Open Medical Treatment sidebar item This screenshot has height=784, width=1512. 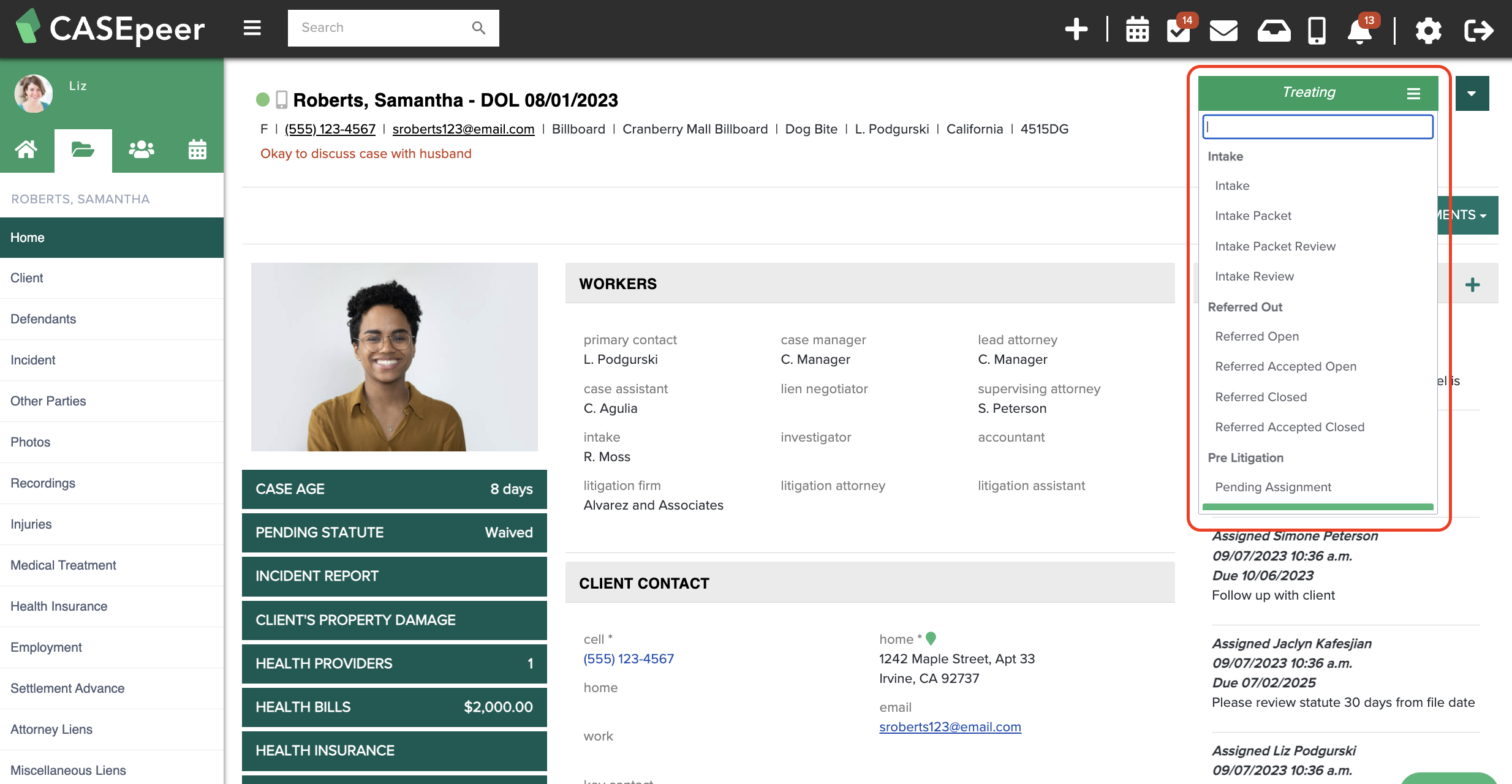(112, 565)
